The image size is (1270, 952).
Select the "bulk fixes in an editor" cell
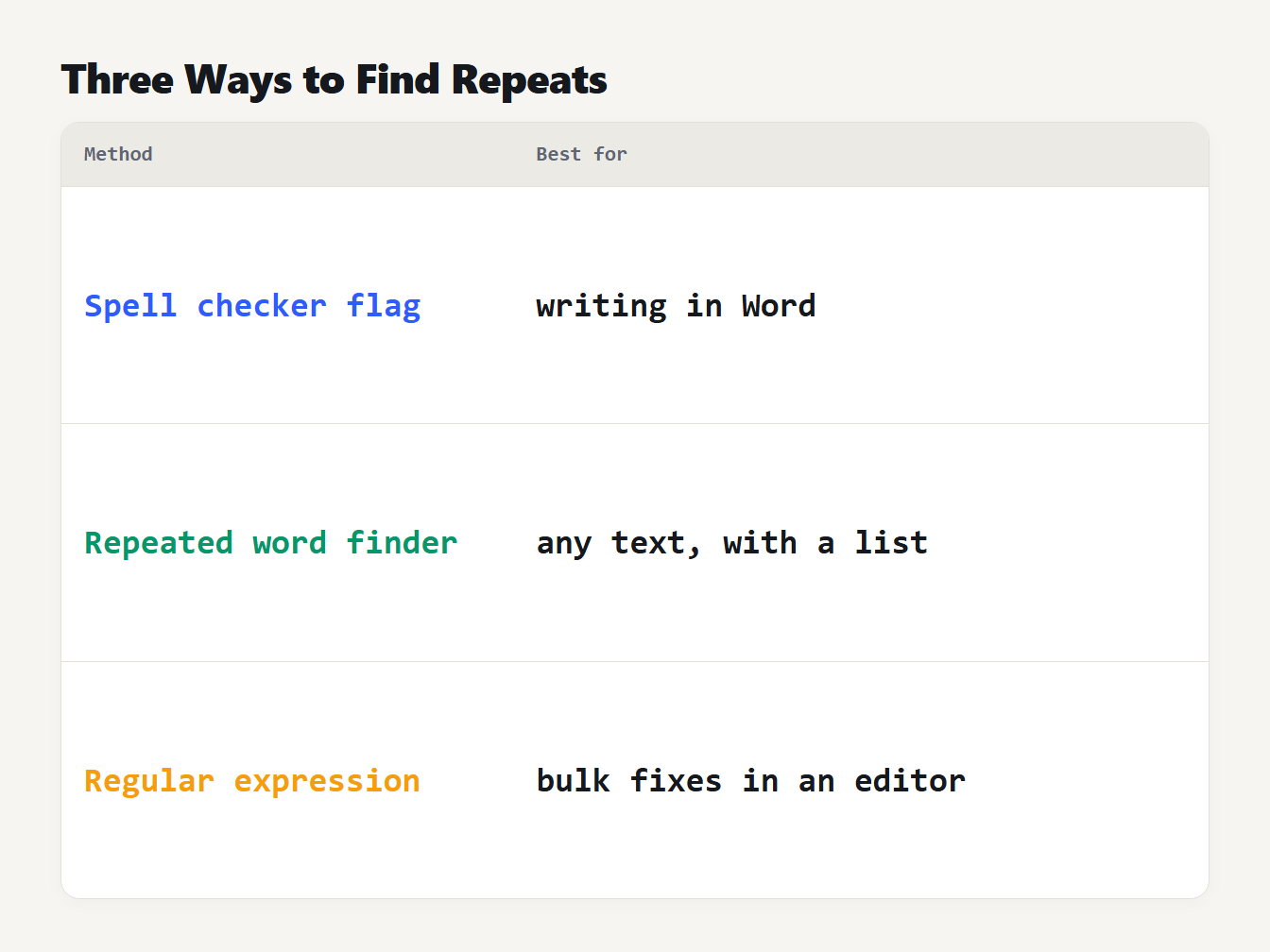[751, 781]
